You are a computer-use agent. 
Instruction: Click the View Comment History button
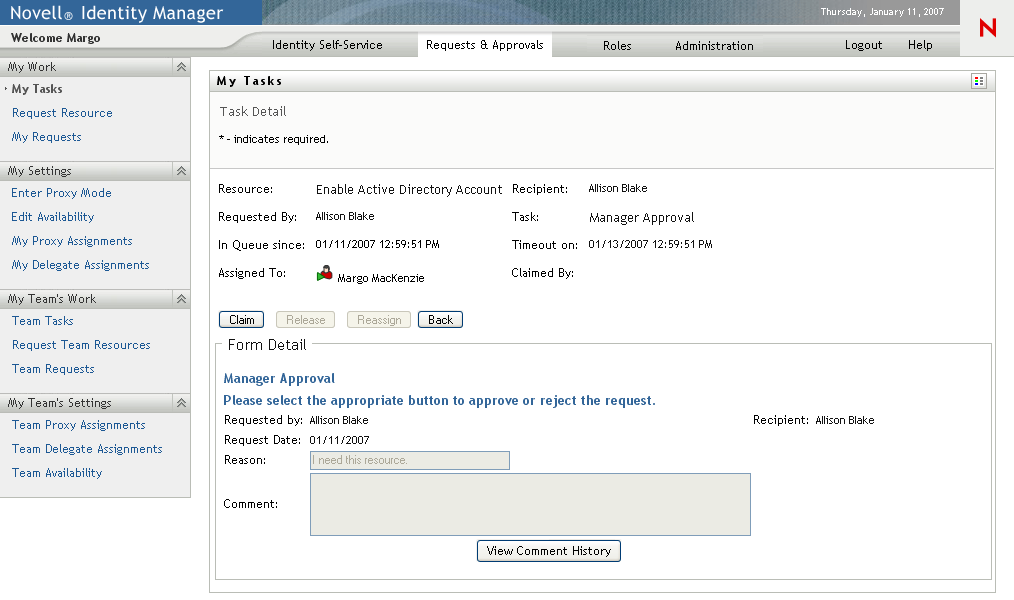(549, 551)
